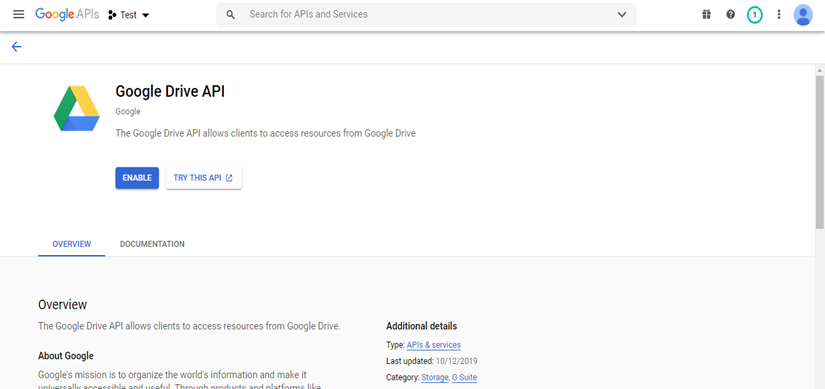Open the help question mark icon
Screen dimensions: 825x389
[x=730, y=15]
